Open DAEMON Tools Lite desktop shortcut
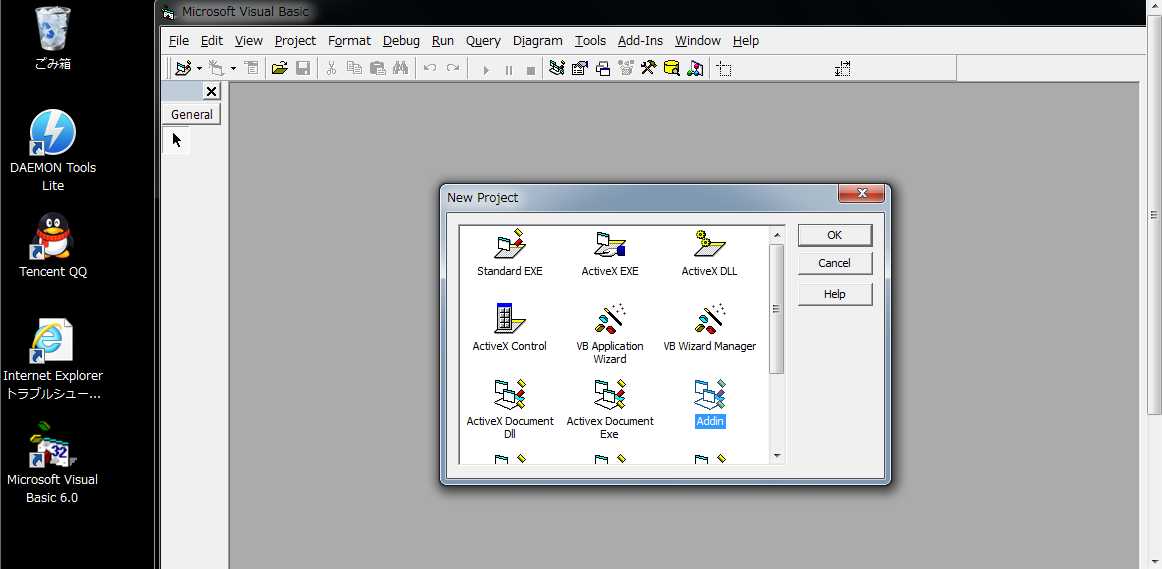 pos(53,151)
